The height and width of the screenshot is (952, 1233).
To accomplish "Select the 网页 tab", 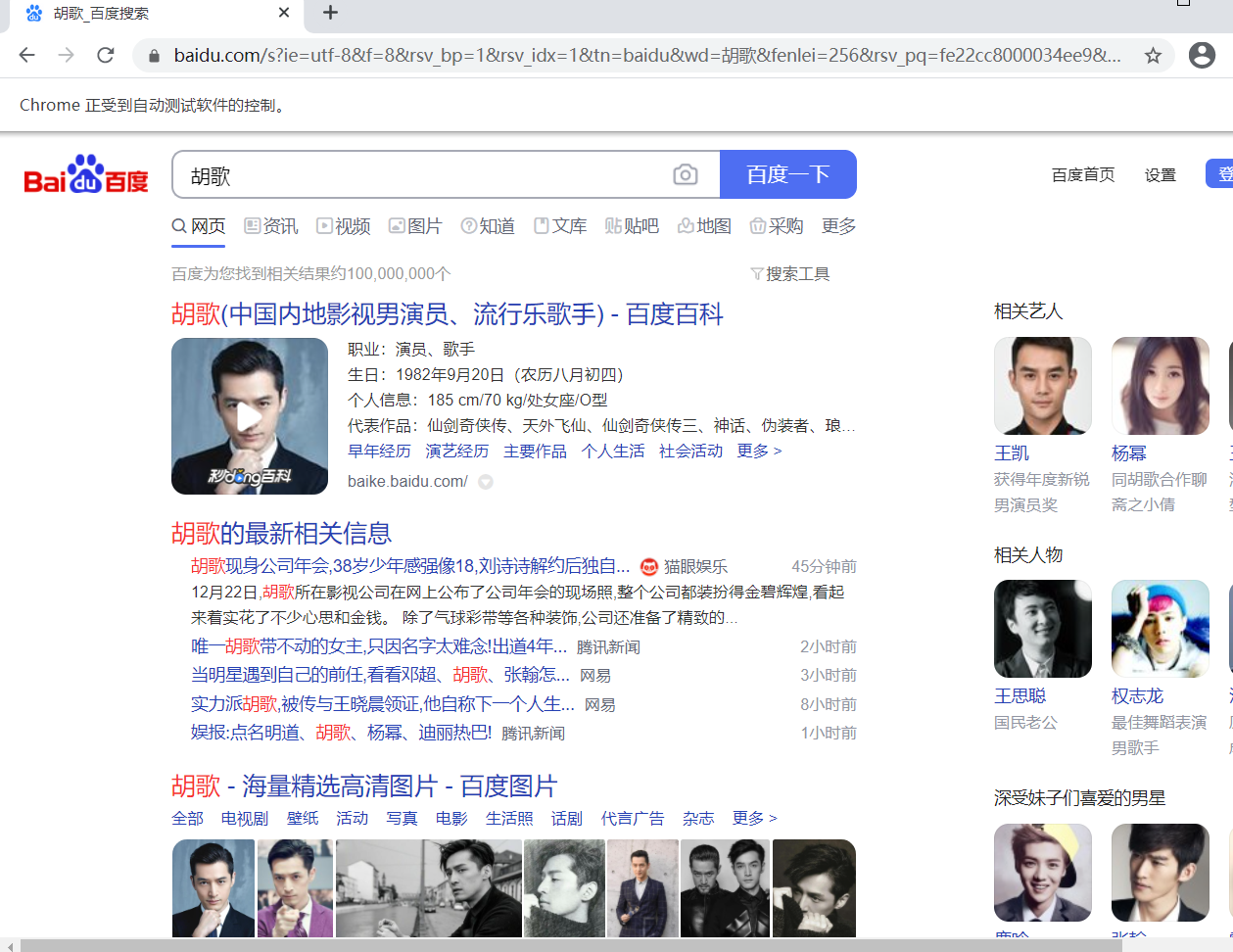I will [199, 226].
